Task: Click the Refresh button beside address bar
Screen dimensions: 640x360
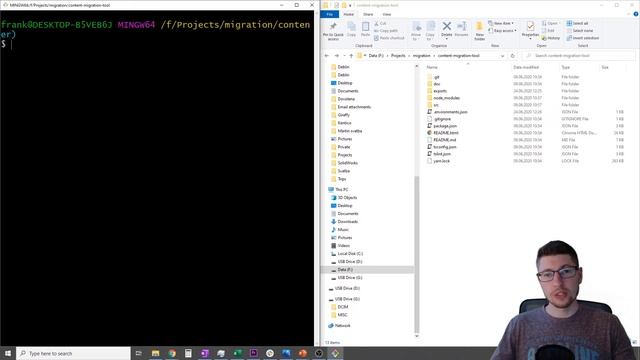Action: coord(513,56)
